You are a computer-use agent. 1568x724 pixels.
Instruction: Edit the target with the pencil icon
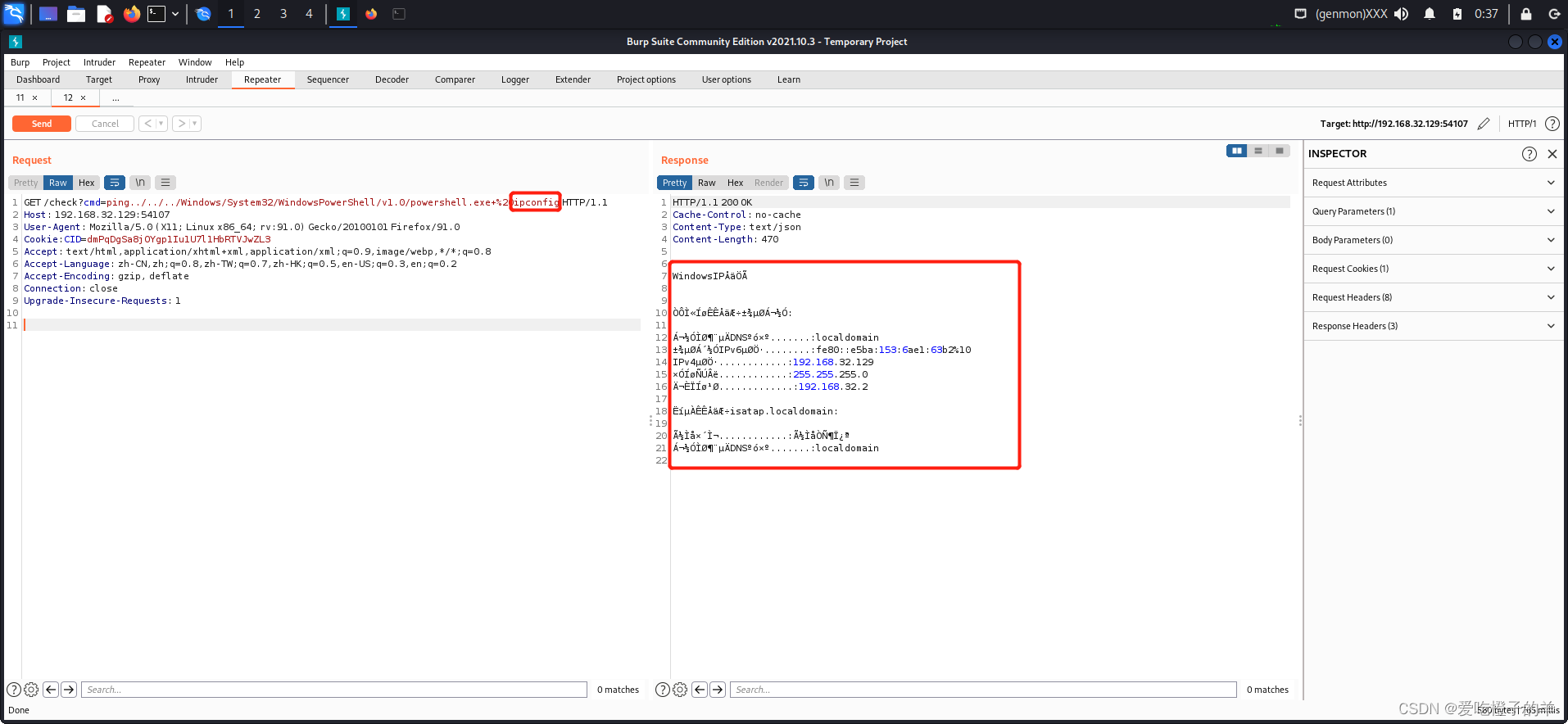tap(1484, 124)
